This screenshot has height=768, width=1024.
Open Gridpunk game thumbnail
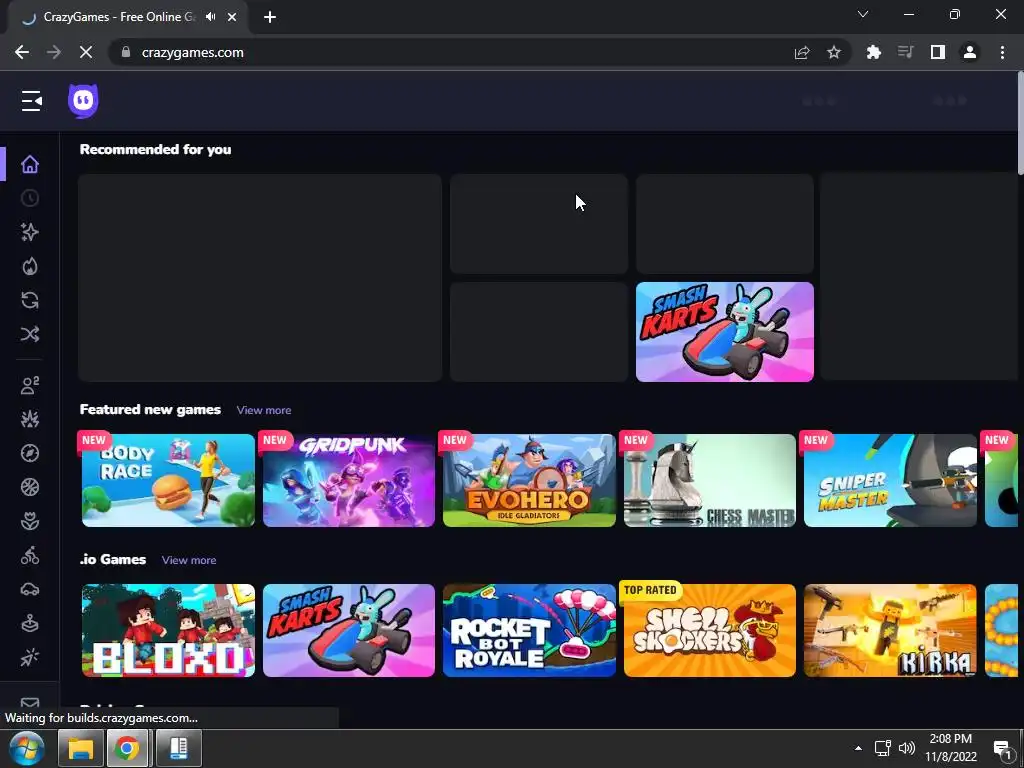(x=349, y=480)
